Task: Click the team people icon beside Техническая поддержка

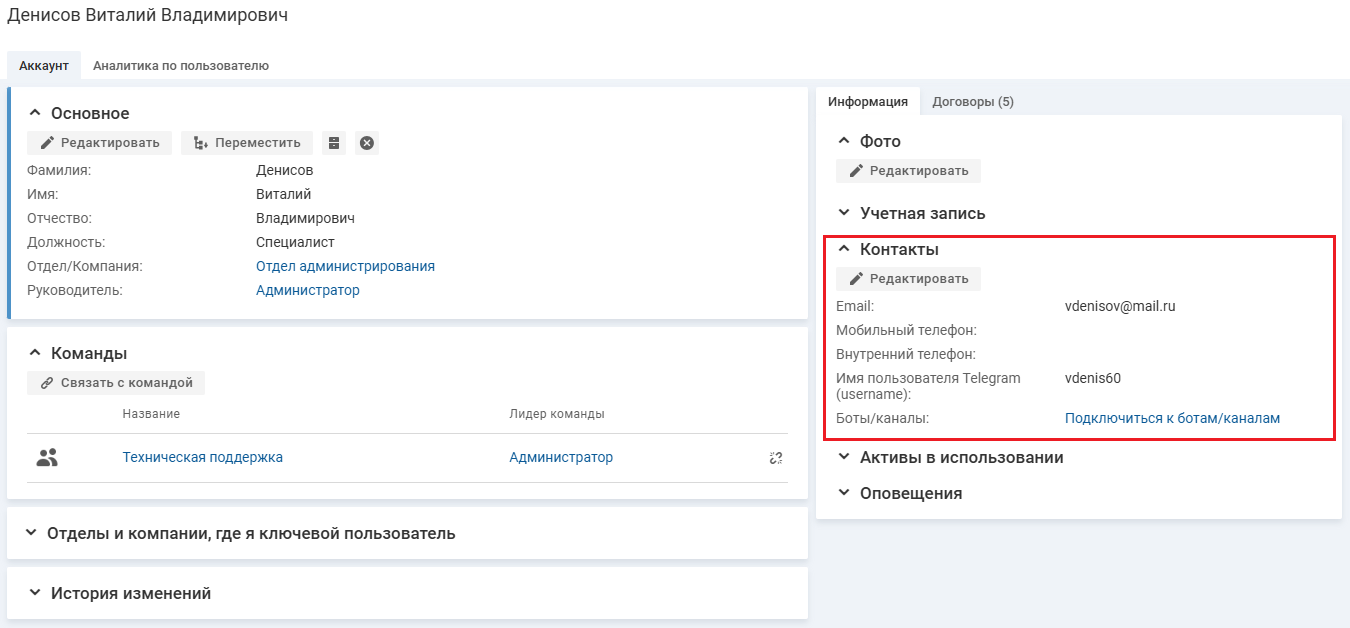Action: point(47,458)
